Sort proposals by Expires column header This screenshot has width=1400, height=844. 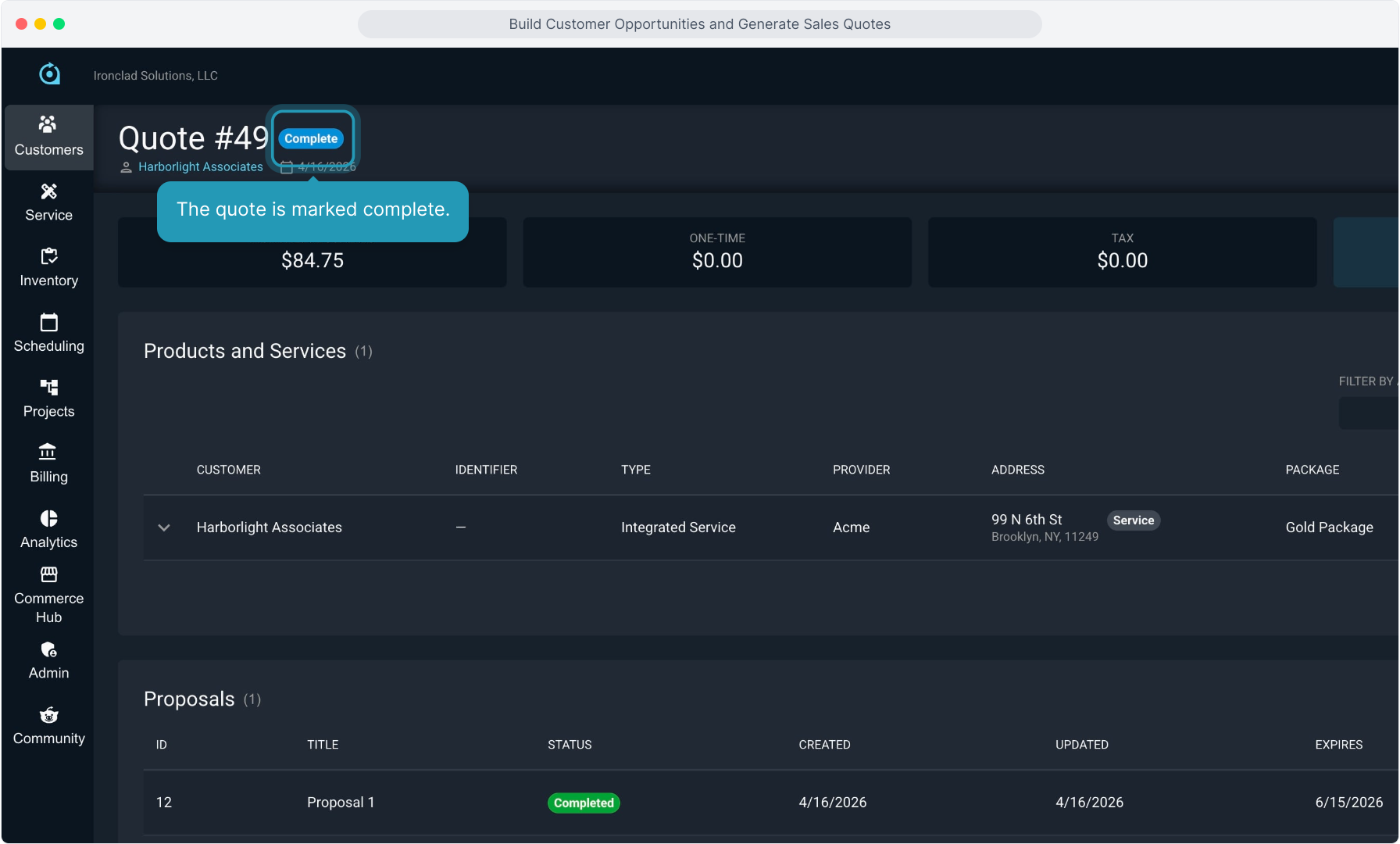[1338, 745]
